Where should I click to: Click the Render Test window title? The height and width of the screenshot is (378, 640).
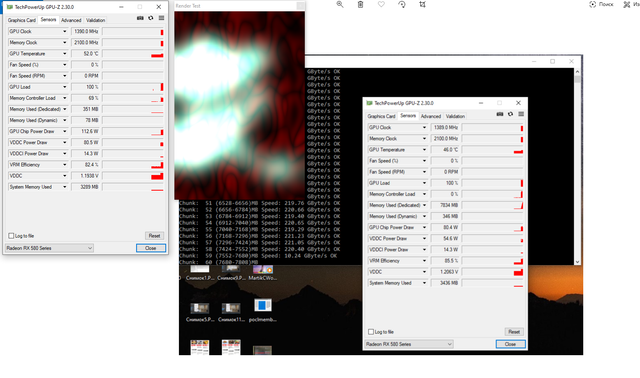pyautogui.click(x=188, y=6)
